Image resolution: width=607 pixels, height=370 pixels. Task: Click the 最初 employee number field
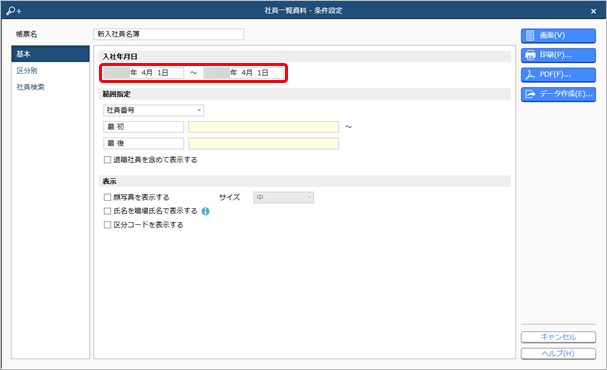[143, 127]
